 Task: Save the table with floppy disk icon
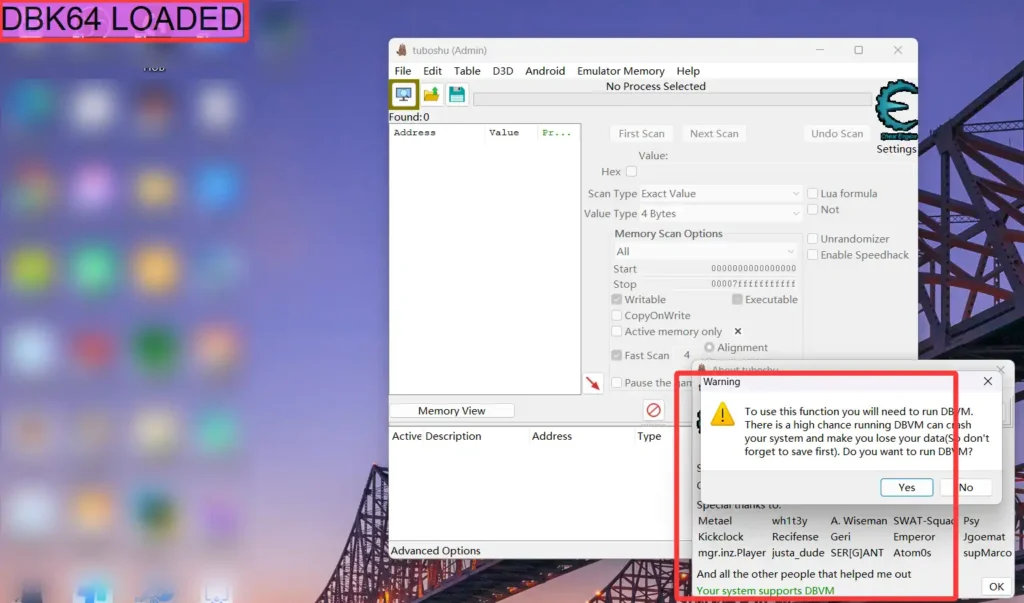456,95
